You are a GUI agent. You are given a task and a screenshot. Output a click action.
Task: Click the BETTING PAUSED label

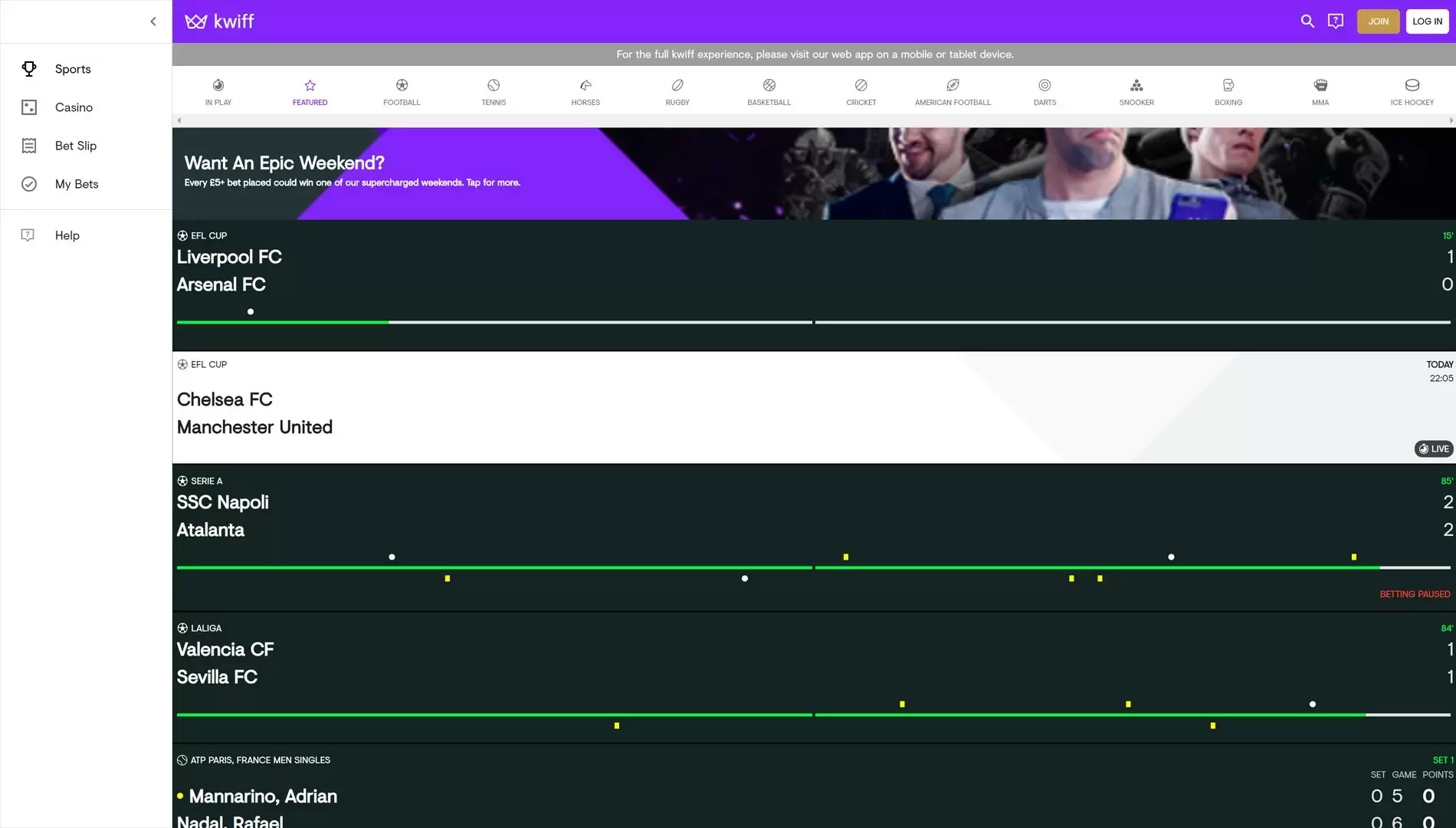(1415, 594)
